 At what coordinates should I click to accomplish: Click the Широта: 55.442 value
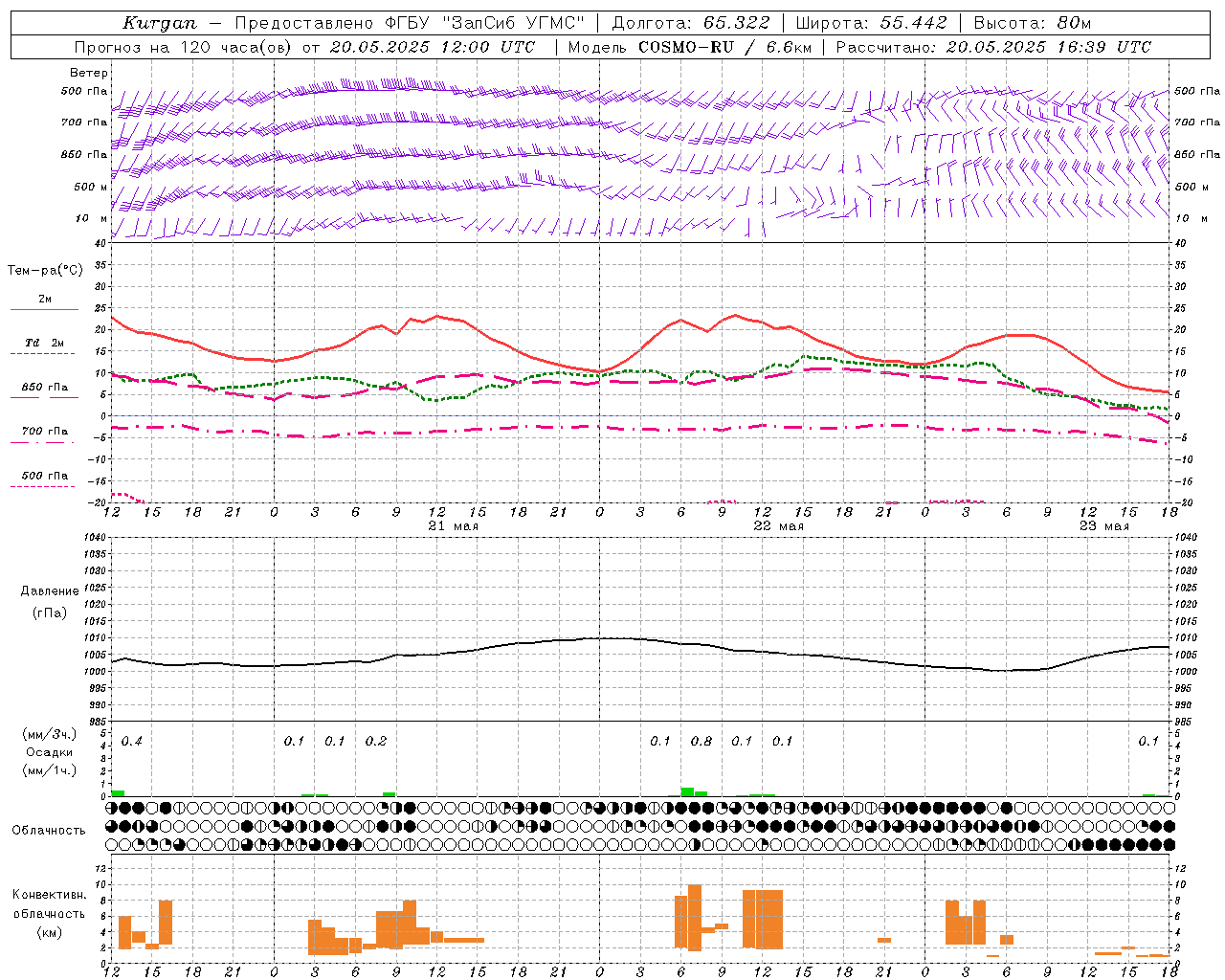pos(872,23)
